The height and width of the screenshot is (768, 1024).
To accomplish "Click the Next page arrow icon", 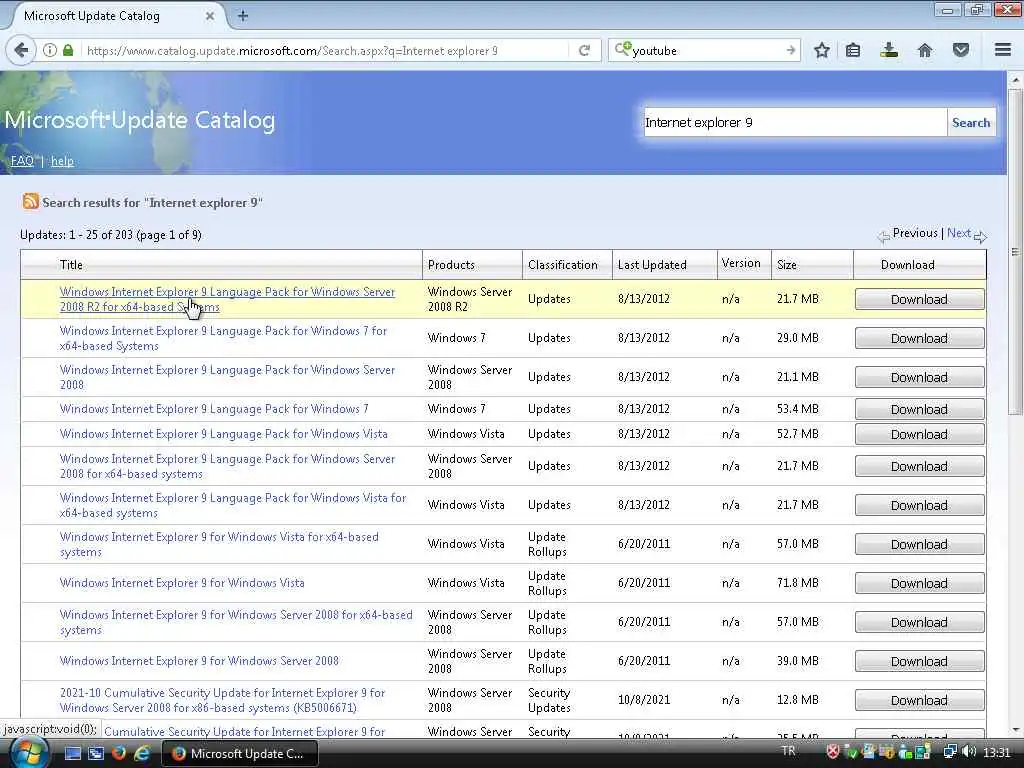I will click(x=980, y=236).
